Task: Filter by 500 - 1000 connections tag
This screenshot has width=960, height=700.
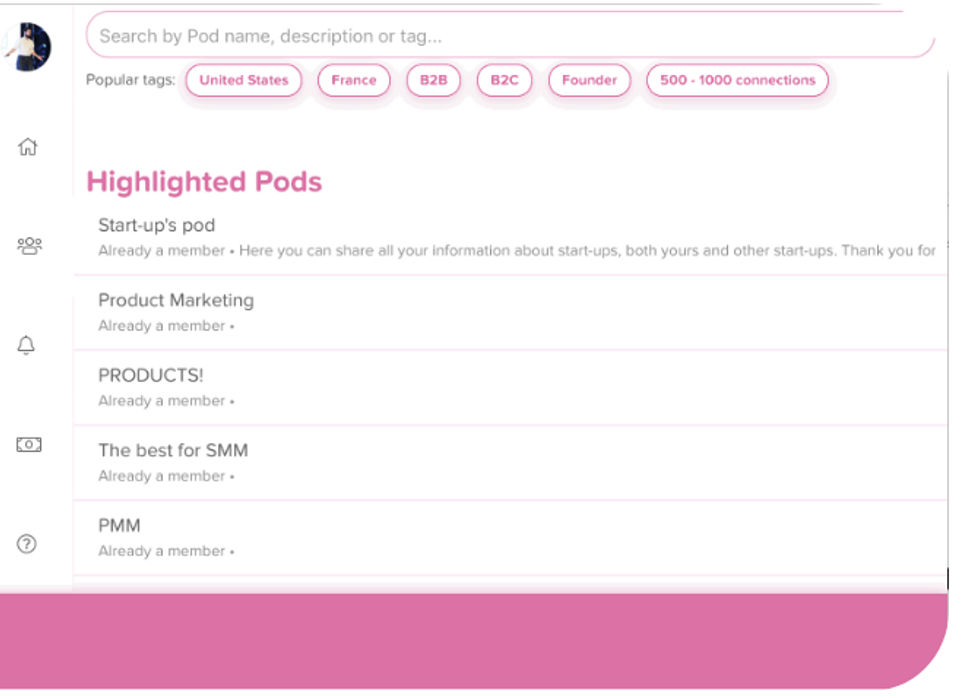Action: [737, 80]
